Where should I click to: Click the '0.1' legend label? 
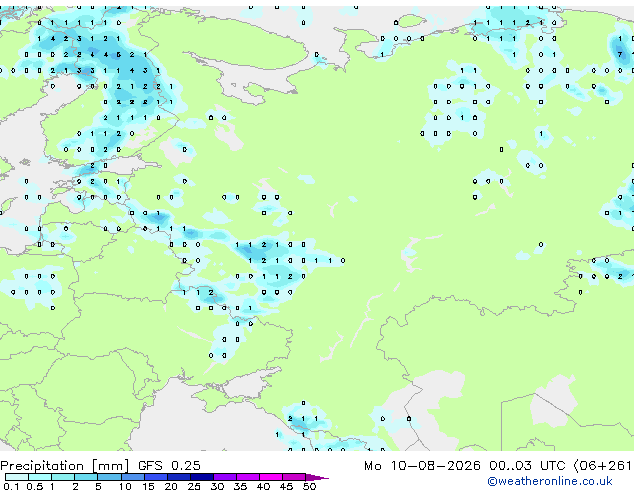[11, 486]
